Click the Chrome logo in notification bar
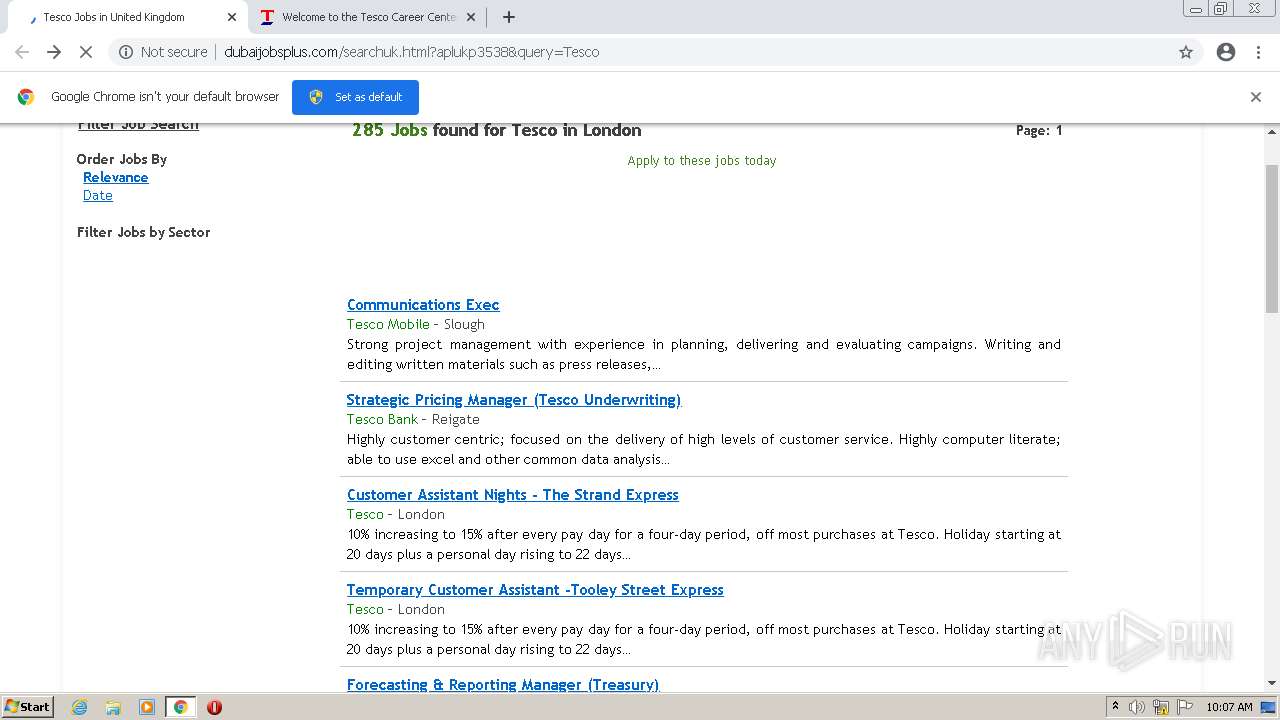This screenshot has height=720, width=1280. click(26, 97)
